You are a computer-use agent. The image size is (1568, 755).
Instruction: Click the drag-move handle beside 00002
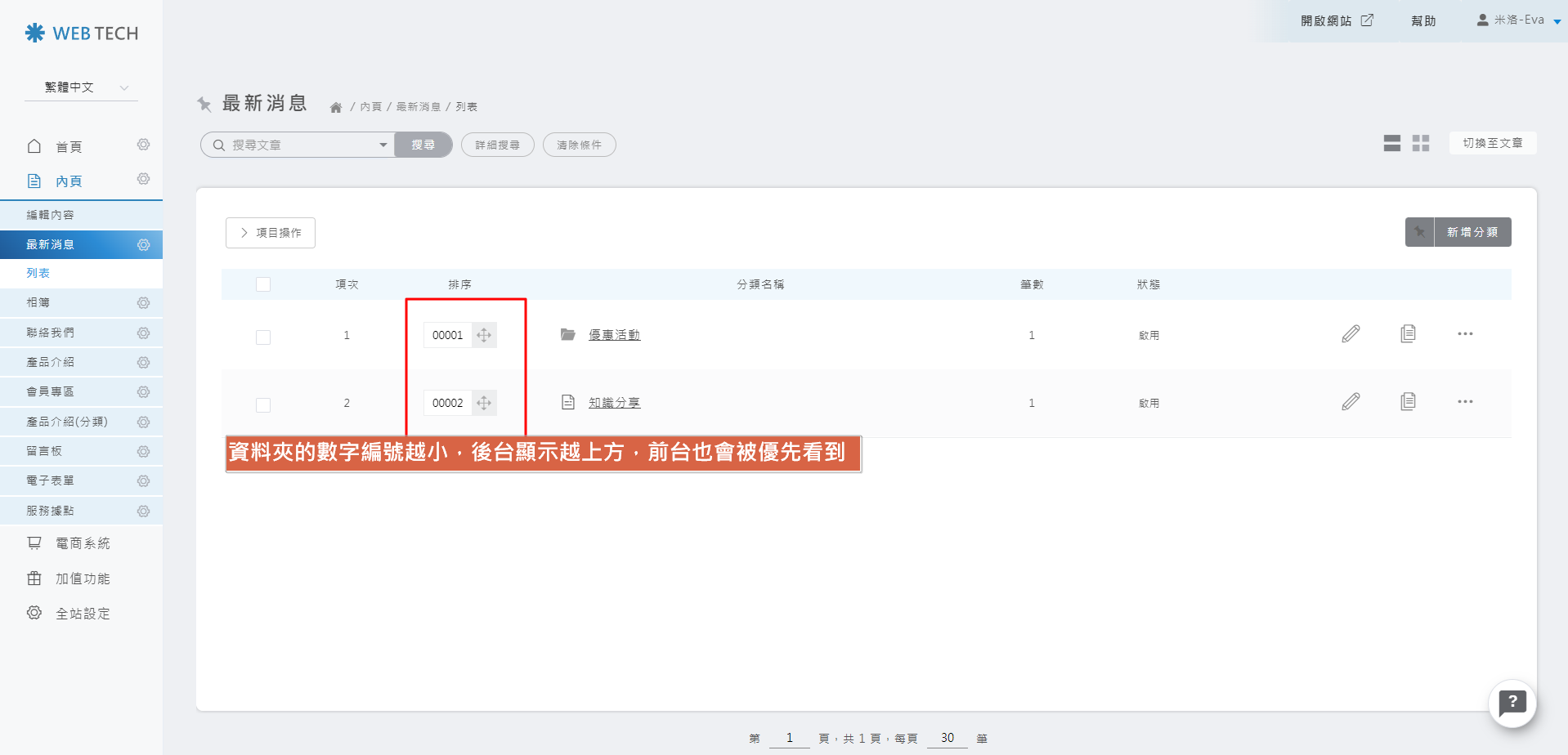pyautogui.click(x=484, y=403)
